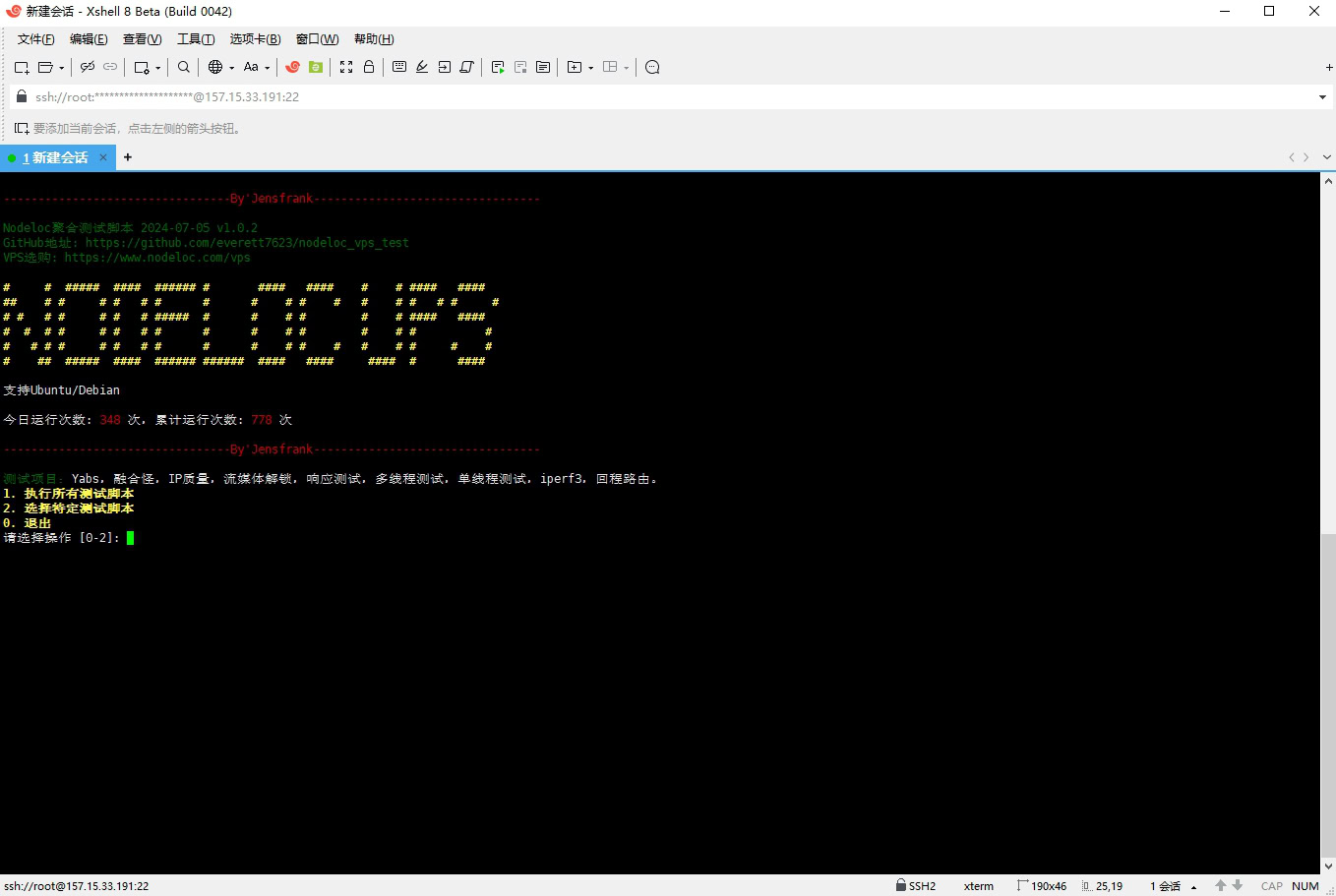Expand the tab list dropdown chevron
The width and height of the screenshot is (1336, 896).
[1327, 157]
